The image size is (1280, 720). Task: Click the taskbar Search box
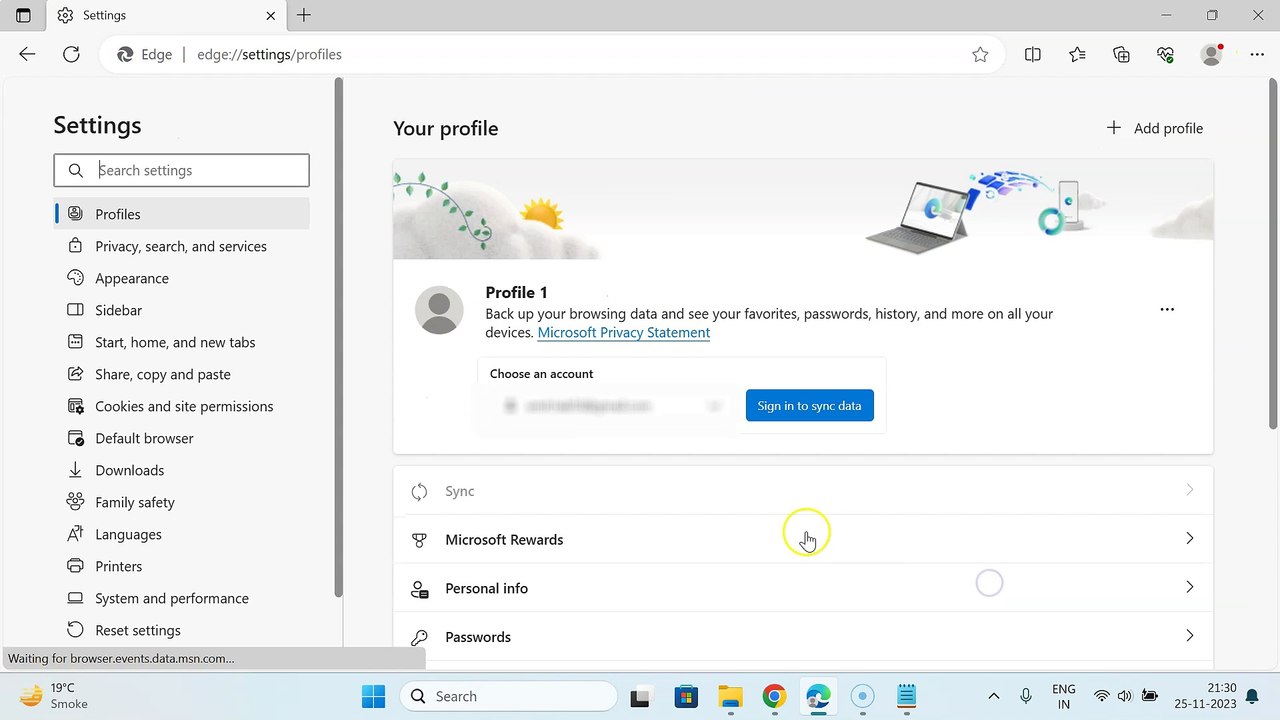point(508,696)
